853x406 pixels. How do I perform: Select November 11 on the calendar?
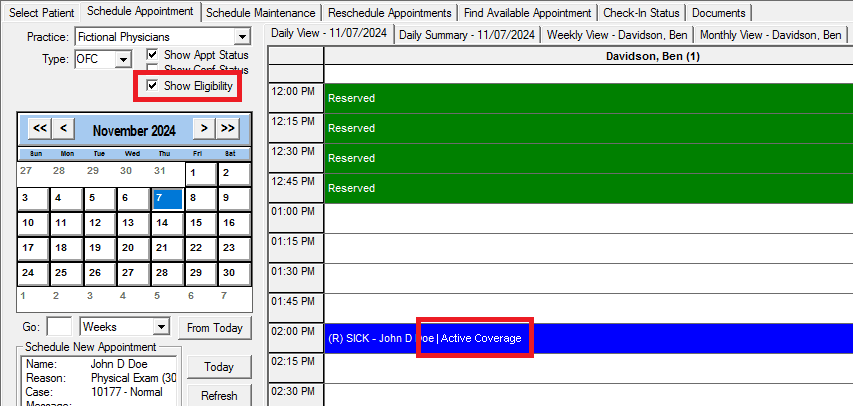click(x=66, y=224)
